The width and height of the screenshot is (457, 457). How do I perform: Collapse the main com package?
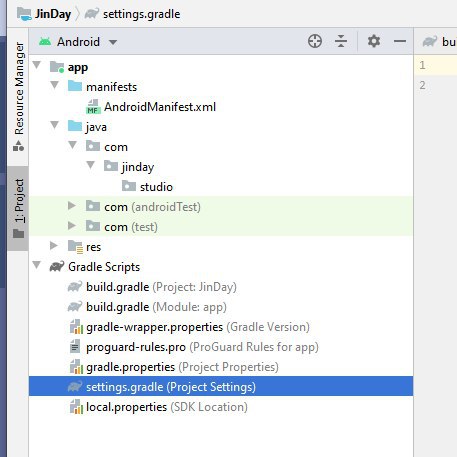[73, 145]
